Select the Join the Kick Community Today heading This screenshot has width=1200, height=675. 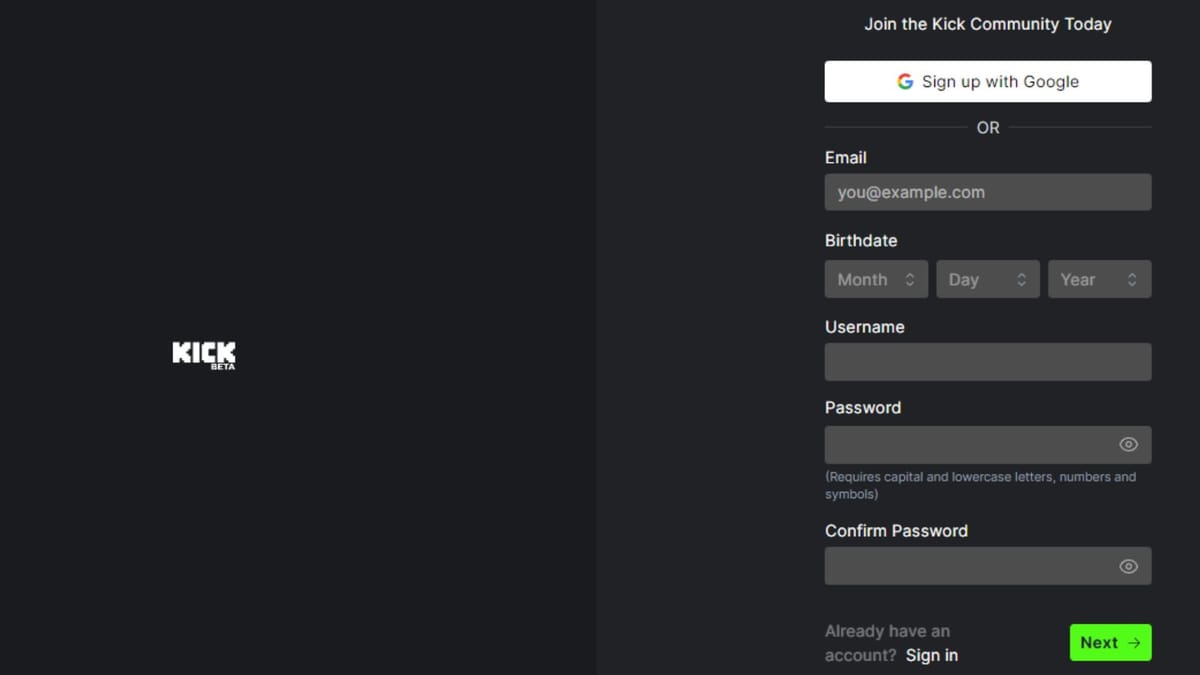point(988,23)
